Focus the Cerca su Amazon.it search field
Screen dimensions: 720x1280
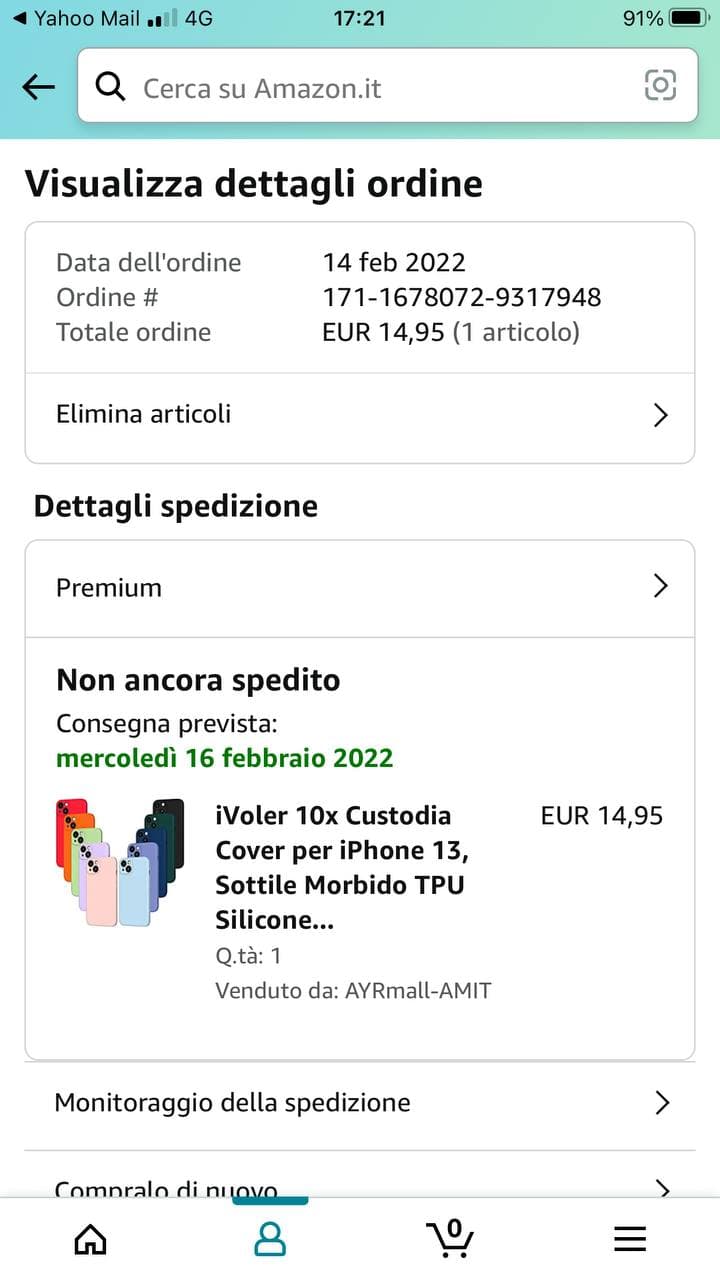[x=380, y=88]
